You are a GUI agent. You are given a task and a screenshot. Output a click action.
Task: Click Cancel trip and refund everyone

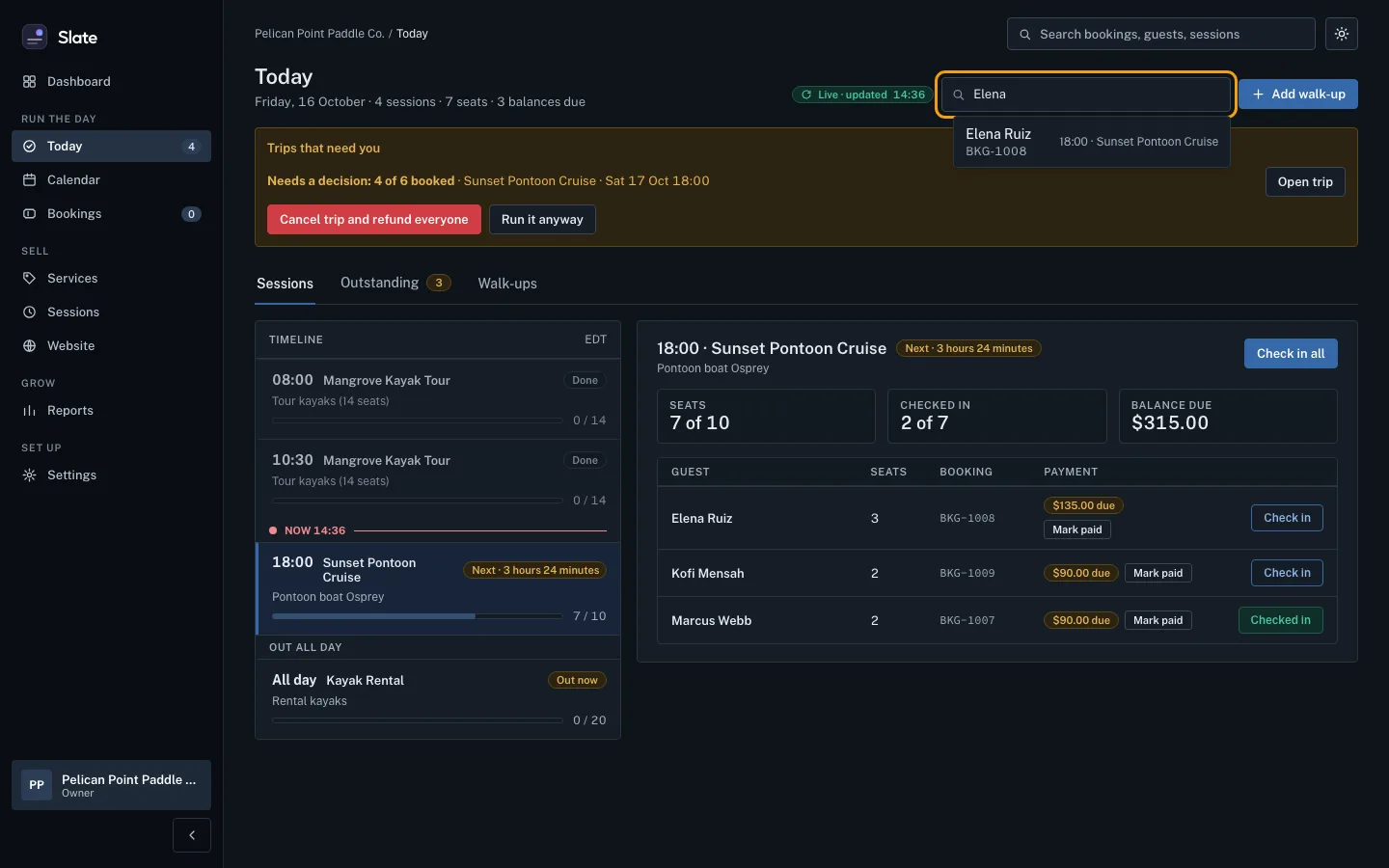click(374, 220)
